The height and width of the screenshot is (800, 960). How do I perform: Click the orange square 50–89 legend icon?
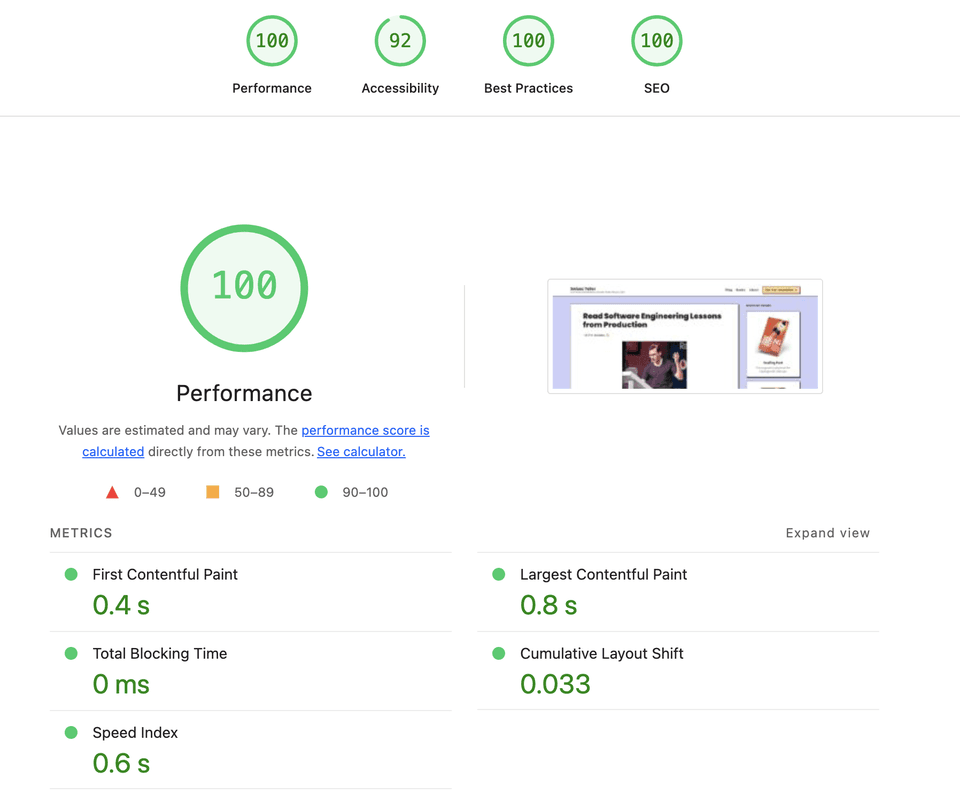[212, 492]
